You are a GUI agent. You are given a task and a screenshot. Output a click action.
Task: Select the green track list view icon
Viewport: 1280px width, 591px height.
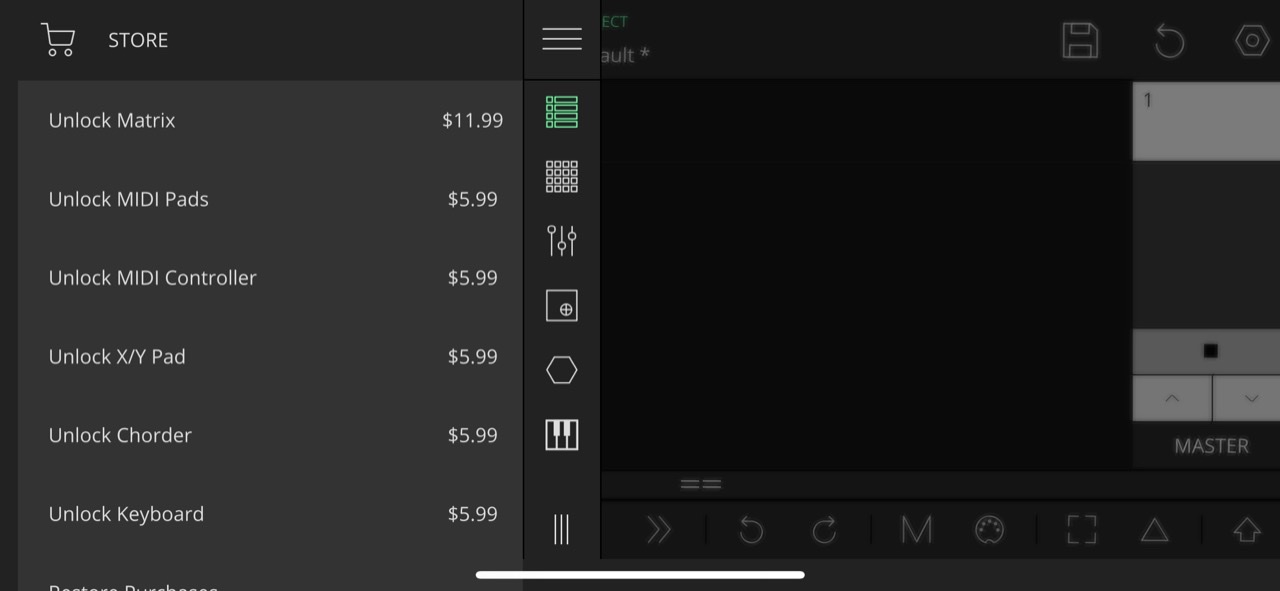[562, 112]
